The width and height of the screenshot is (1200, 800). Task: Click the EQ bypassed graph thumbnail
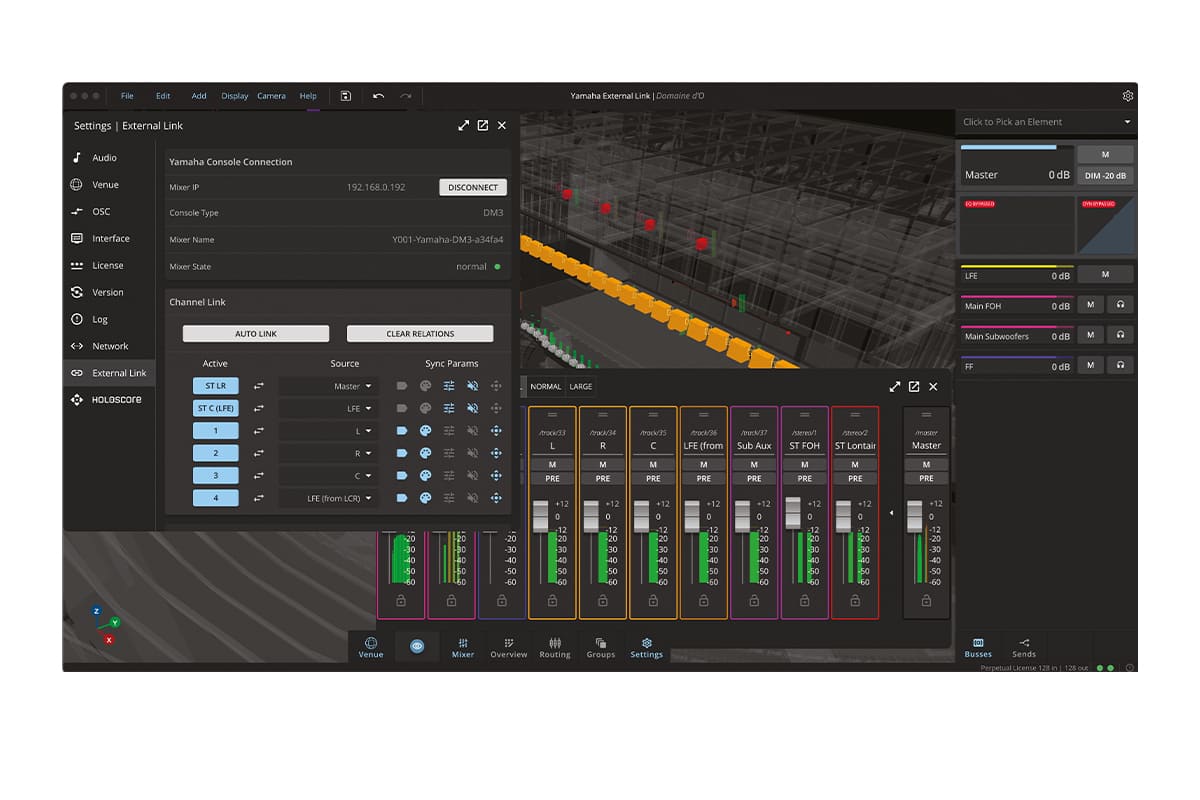[x=1016, y=225]
